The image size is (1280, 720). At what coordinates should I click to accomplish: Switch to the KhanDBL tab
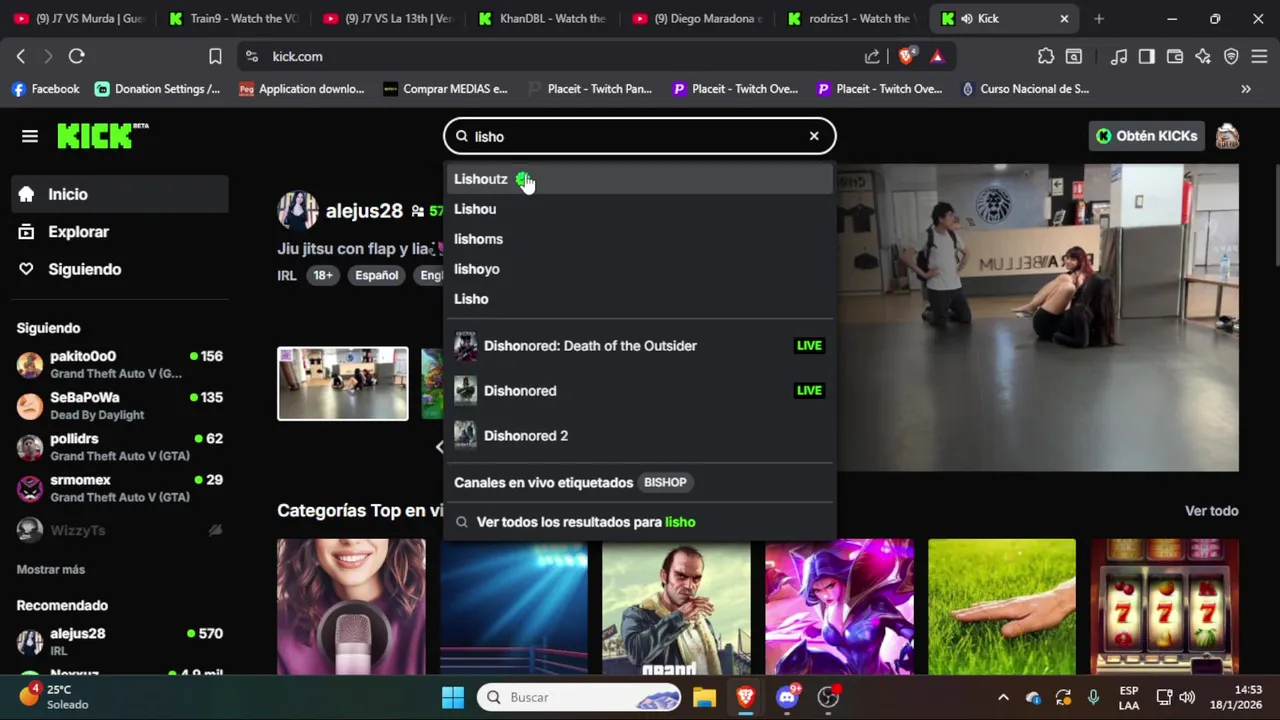click(x=542, y=18)
